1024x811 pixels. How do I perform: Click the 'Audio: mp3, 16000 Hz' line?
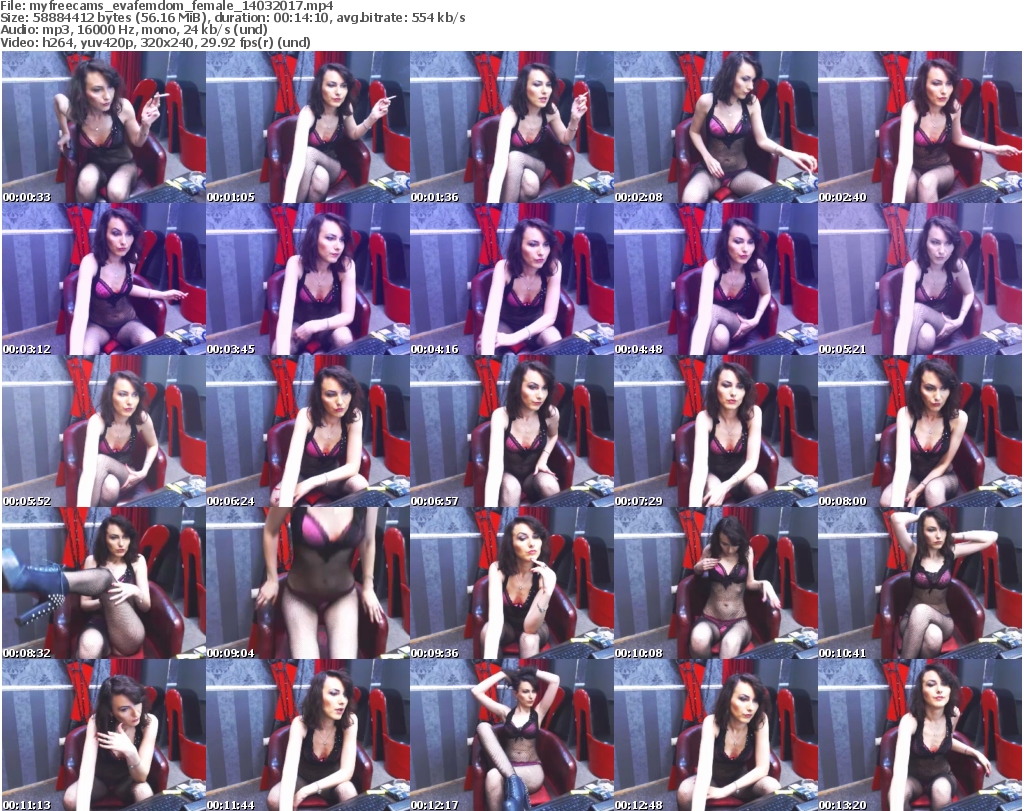(134, 30)
